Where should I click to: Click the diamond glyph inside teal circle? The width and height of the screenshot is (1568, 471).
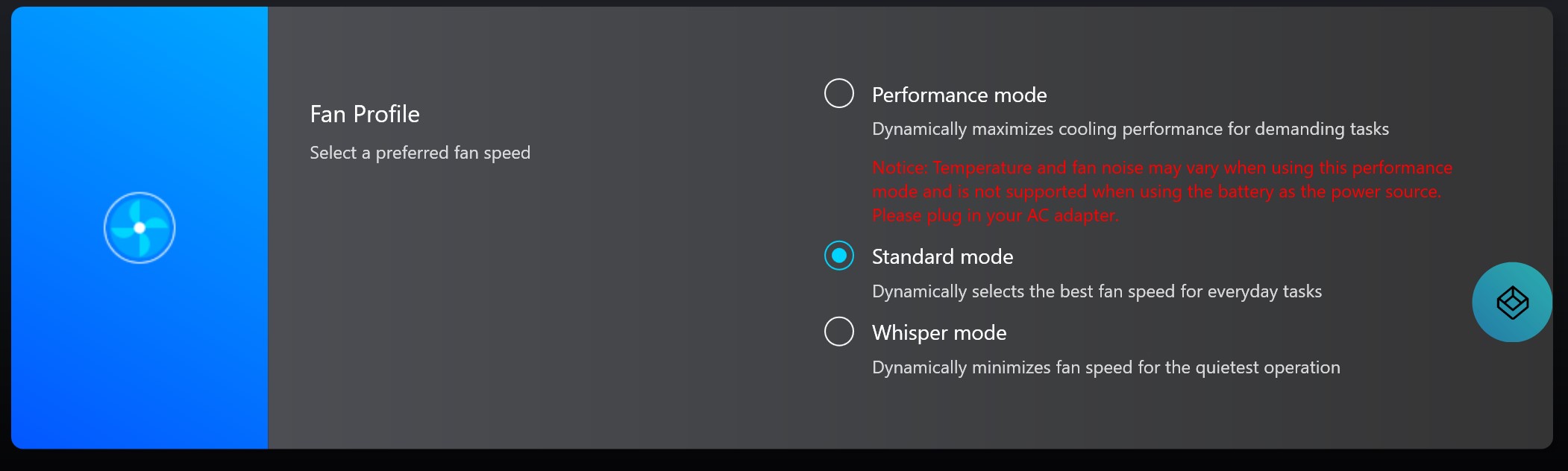(1512, 303)
